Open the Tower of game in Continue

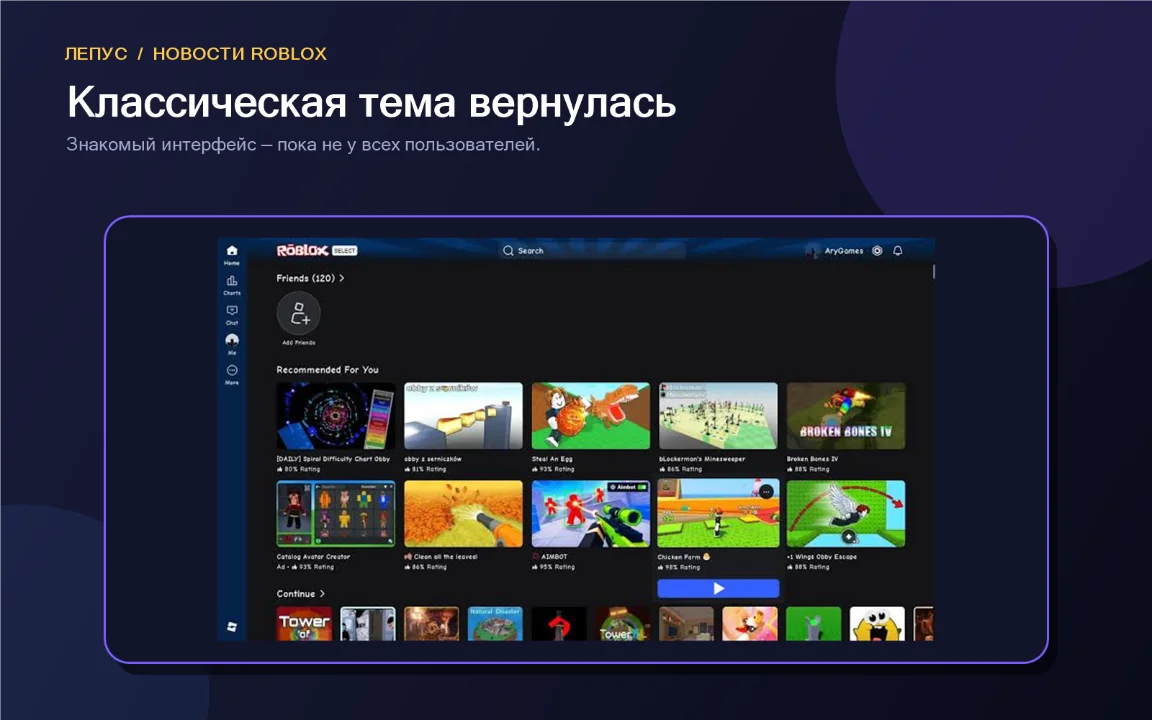coord(304,624)
